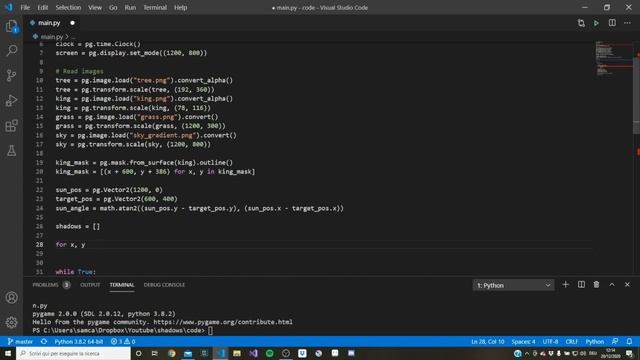Click the line 26 'shadows = []' code

[x=78, y=226]
